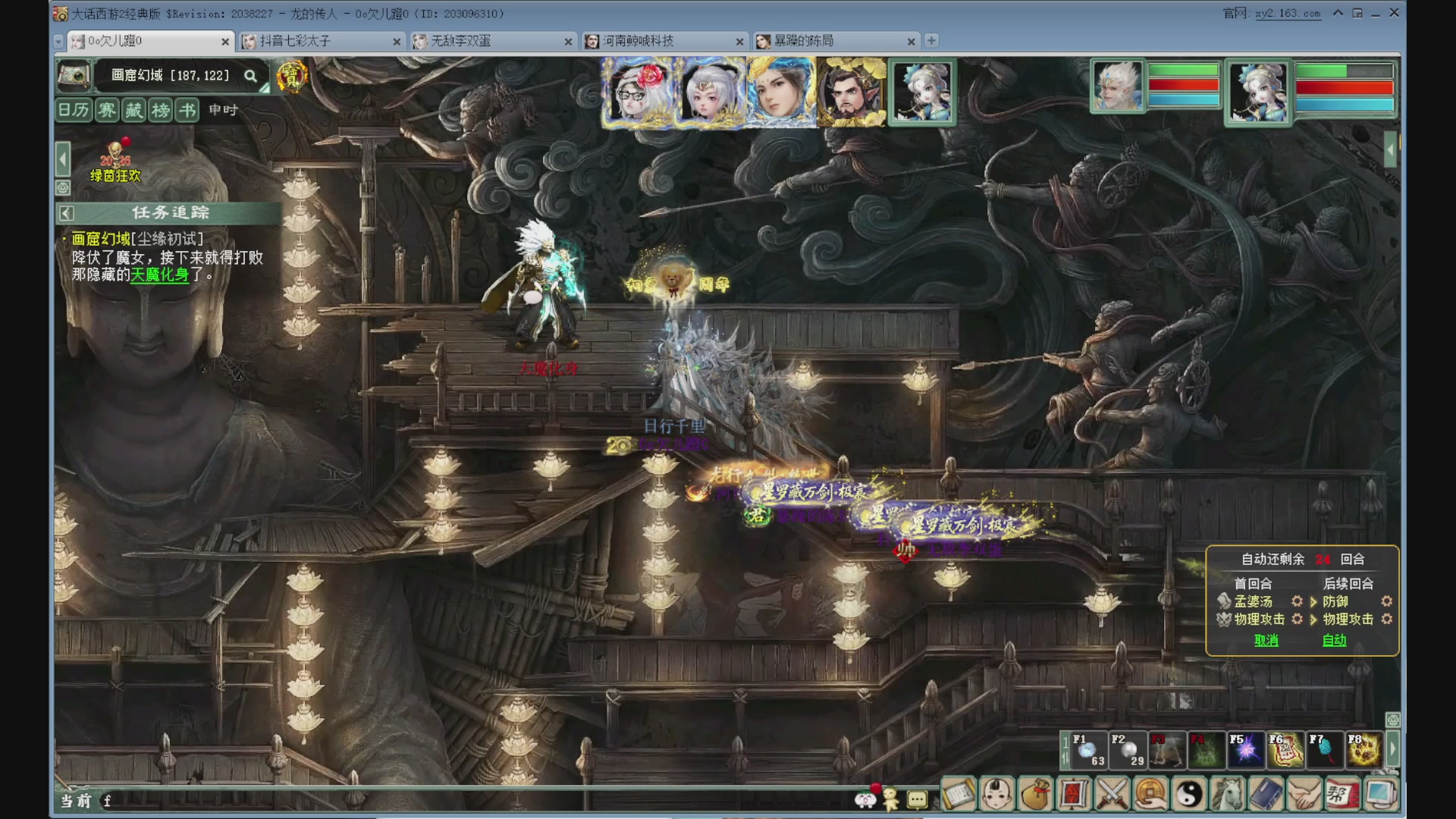
Task: Open gear beside first-round 物理攻击
Action: point(1297,620)
